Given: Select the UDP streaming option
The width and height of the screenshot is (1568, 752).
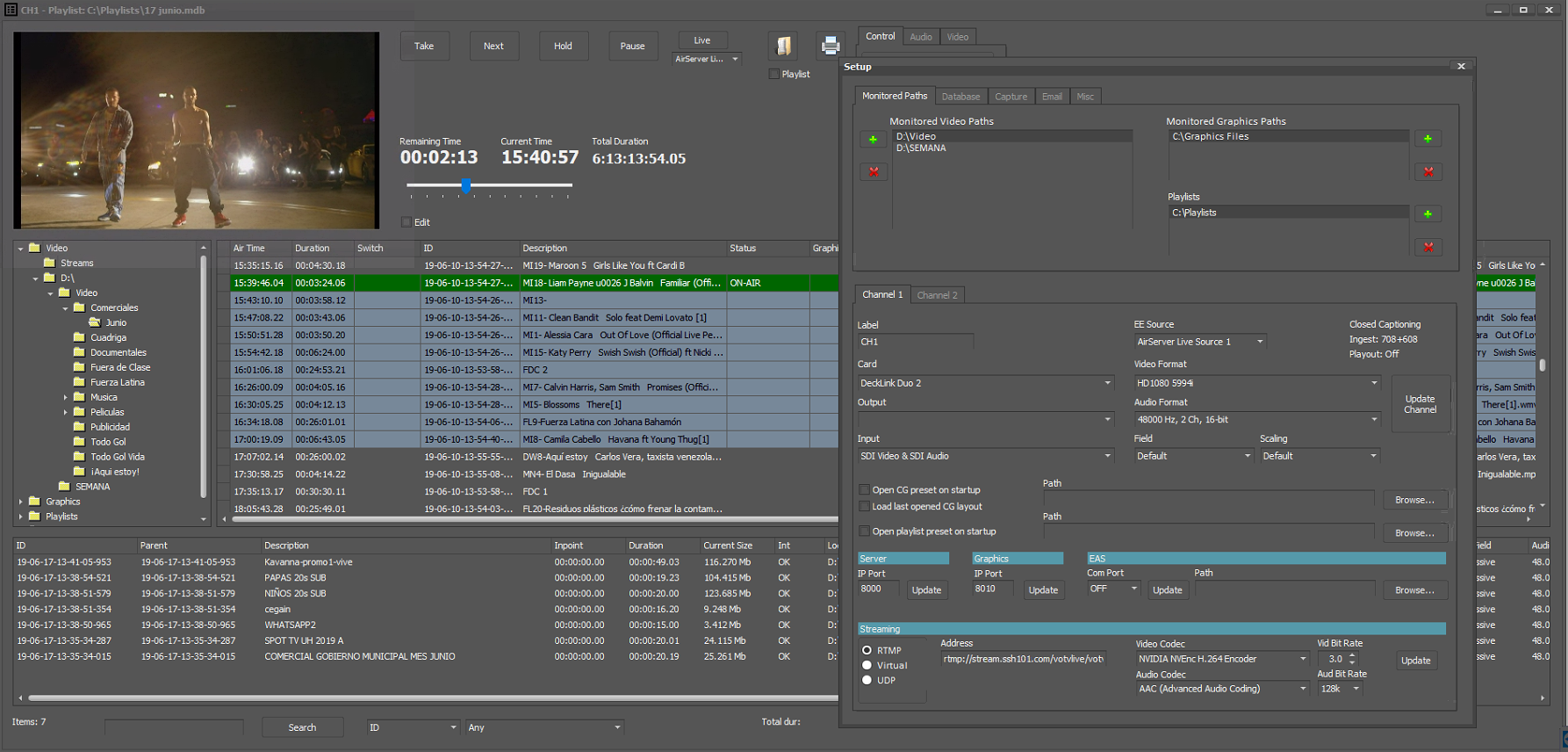Looking at the screenshot, I should point(867,680).
